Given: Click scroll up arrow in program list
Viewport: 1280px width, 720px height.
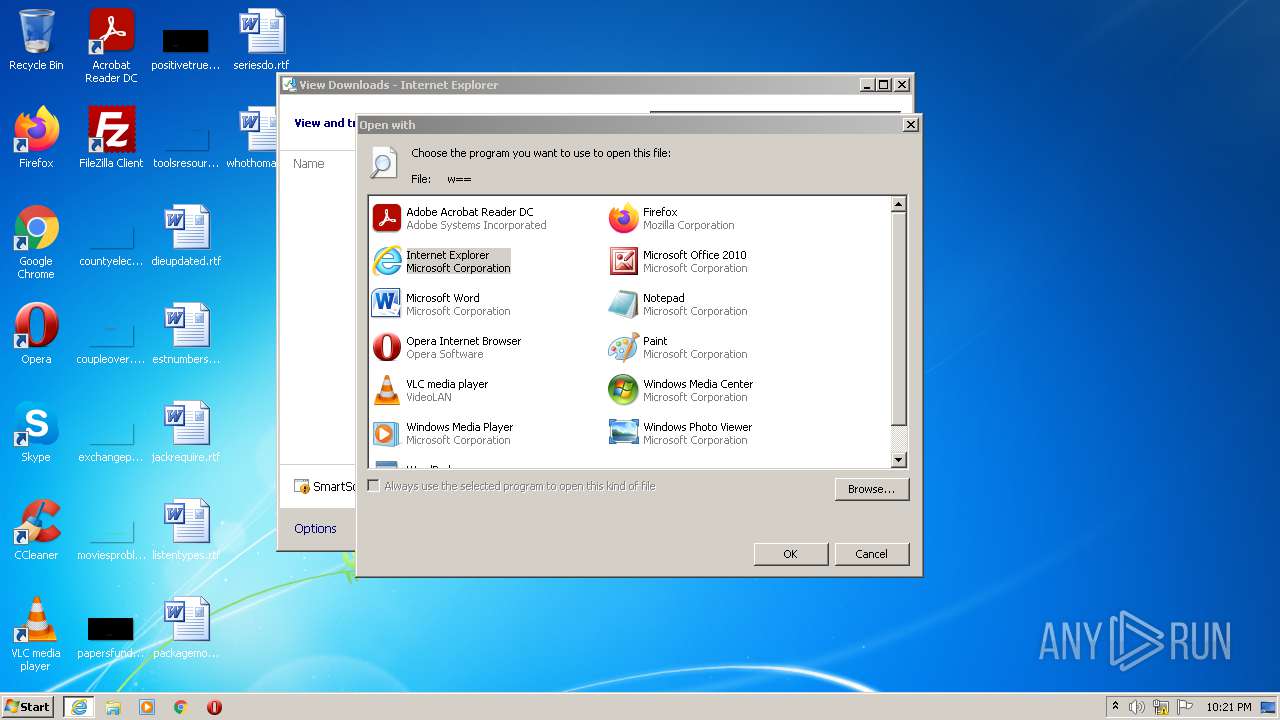Looking at the screenshot, I should click(898, 204).
